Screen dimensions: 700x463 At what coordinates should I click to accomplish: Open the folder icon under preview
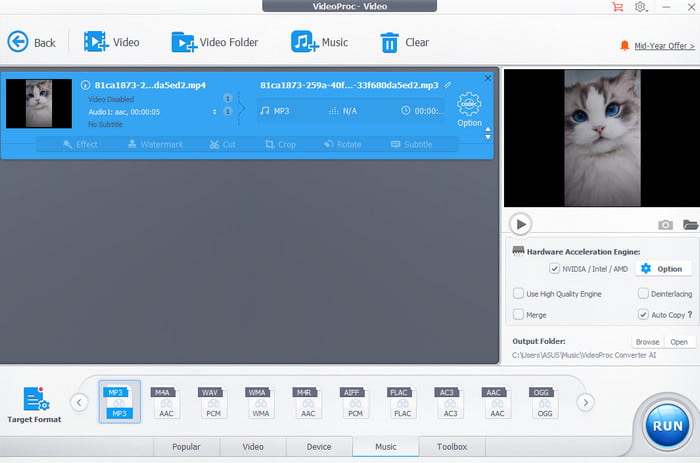pos(690,225)
